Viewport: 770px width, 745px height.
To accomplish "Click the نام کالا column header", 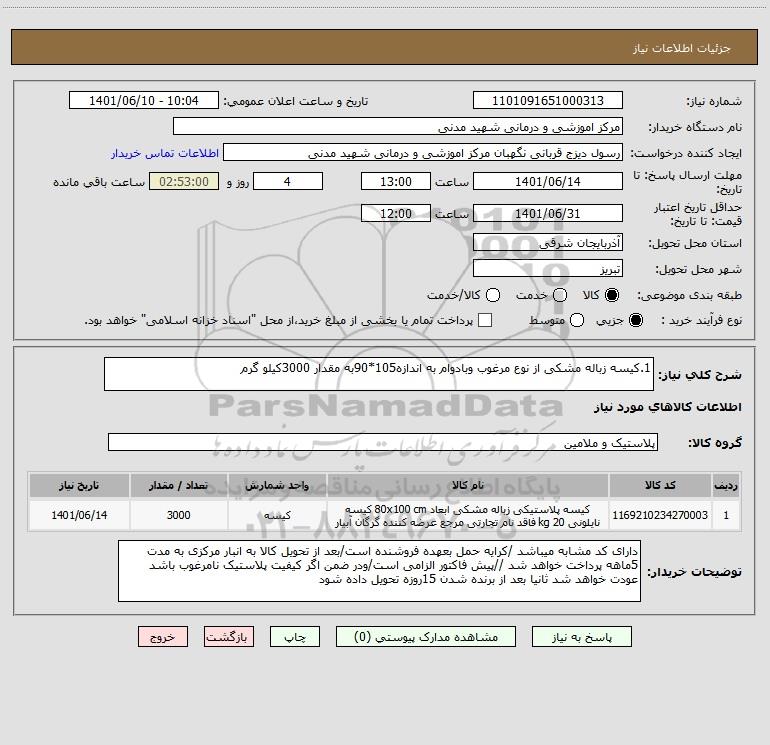I will click(x=468, y=485).
